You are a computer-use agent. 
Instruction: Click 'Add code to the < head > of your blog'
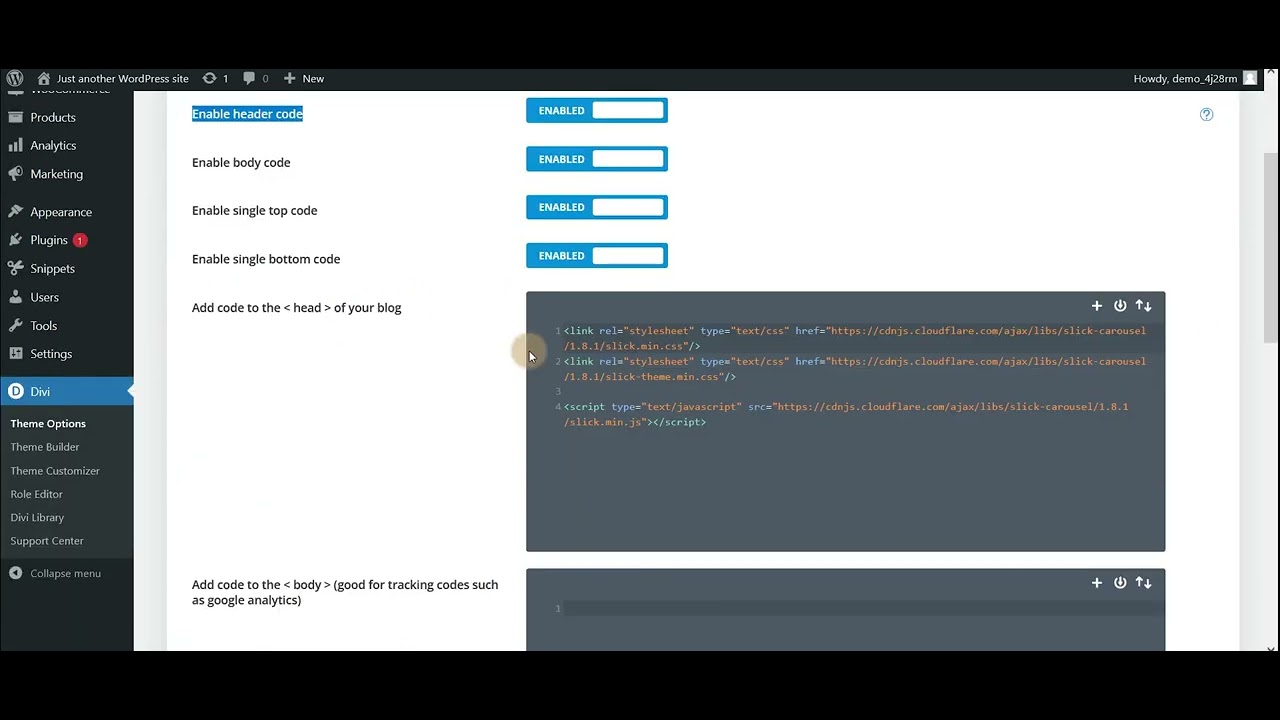coord(296,308)
